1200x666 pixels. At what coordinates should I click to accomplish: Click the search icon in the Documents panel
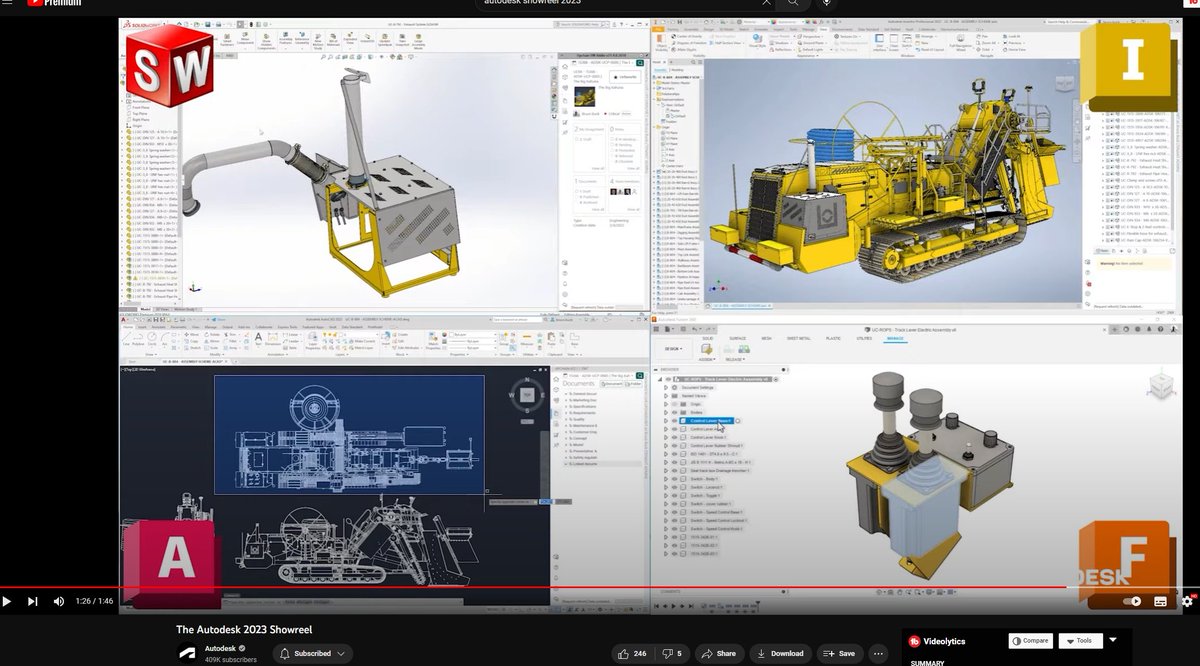(x=639, y=376)
